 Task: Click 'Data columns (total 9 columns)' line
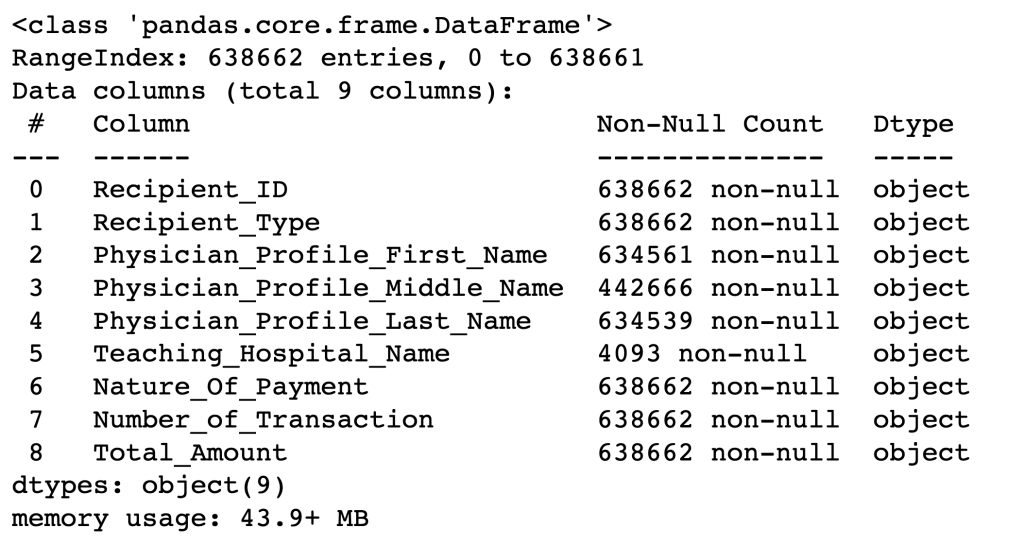[x=262, y=92]
